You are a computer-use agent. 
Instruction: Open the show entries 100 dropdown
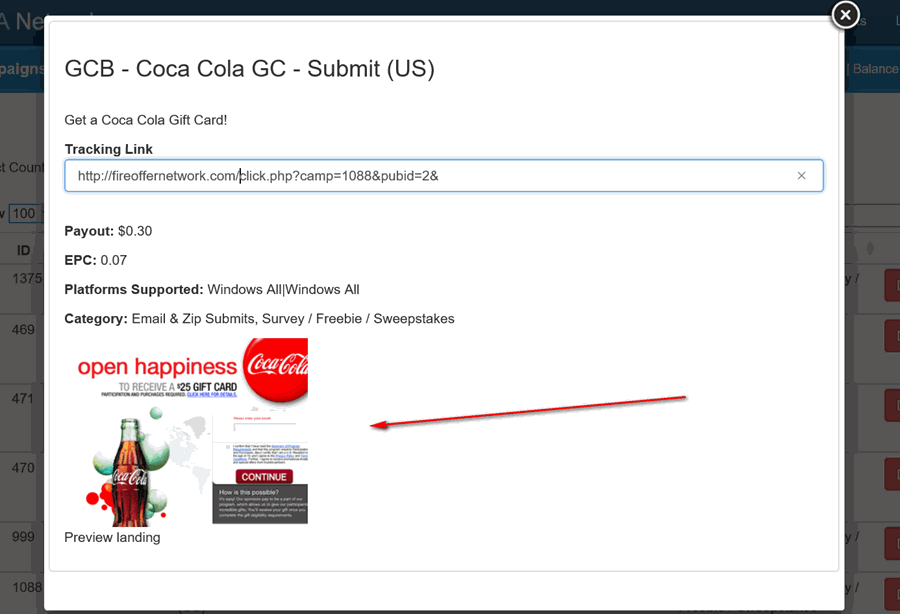(x=24, y=213)
